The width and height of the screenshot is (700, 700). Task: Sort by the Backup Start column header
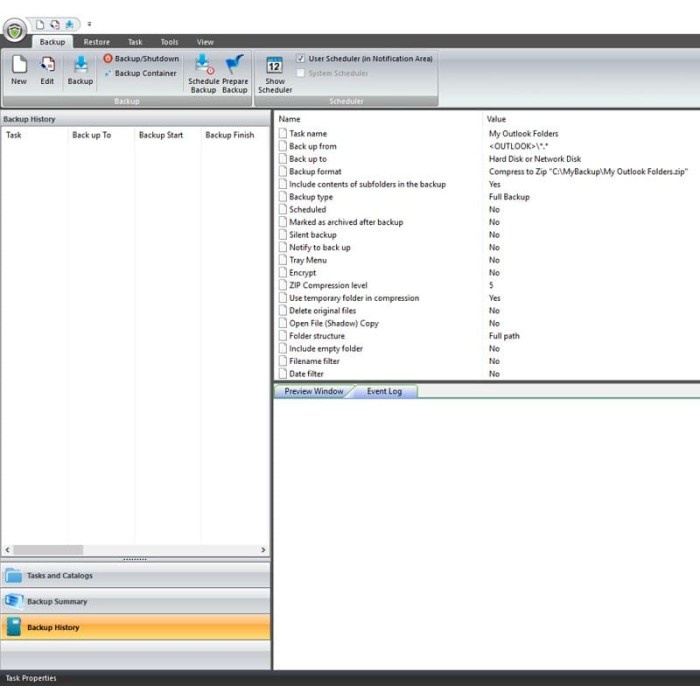161,135
